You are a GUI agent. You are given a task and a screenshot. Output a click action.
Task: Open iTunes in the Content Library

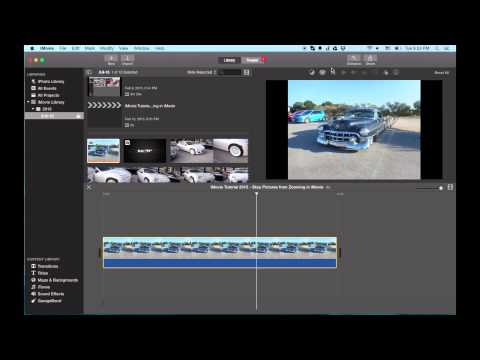(40, 287)
